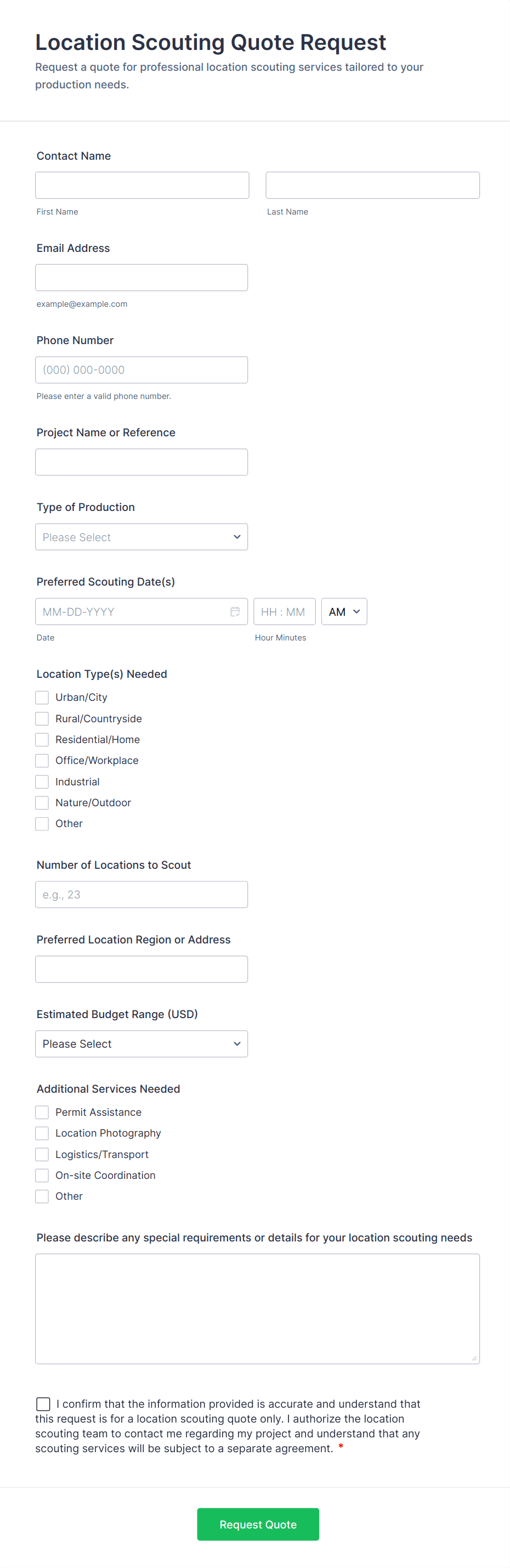Expand the AM/PM selector
Image resolution: width=510 pixels, height=1568 pixels.
[343, 612]
